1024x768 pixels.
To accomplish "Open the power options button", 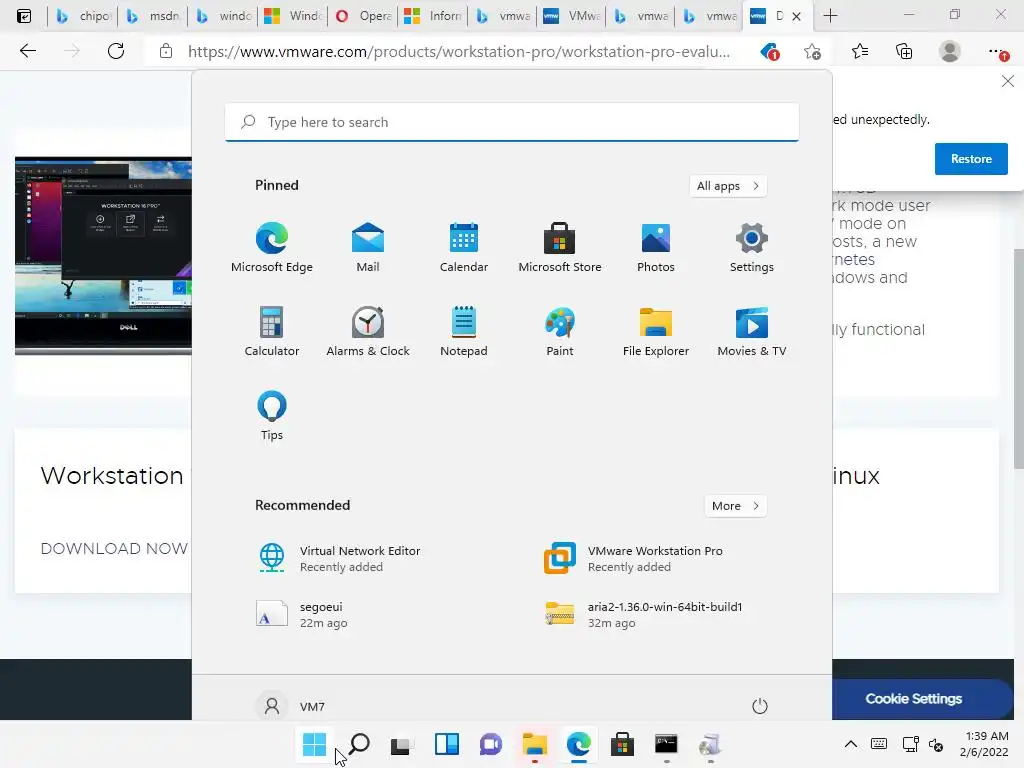I will 760,706.
